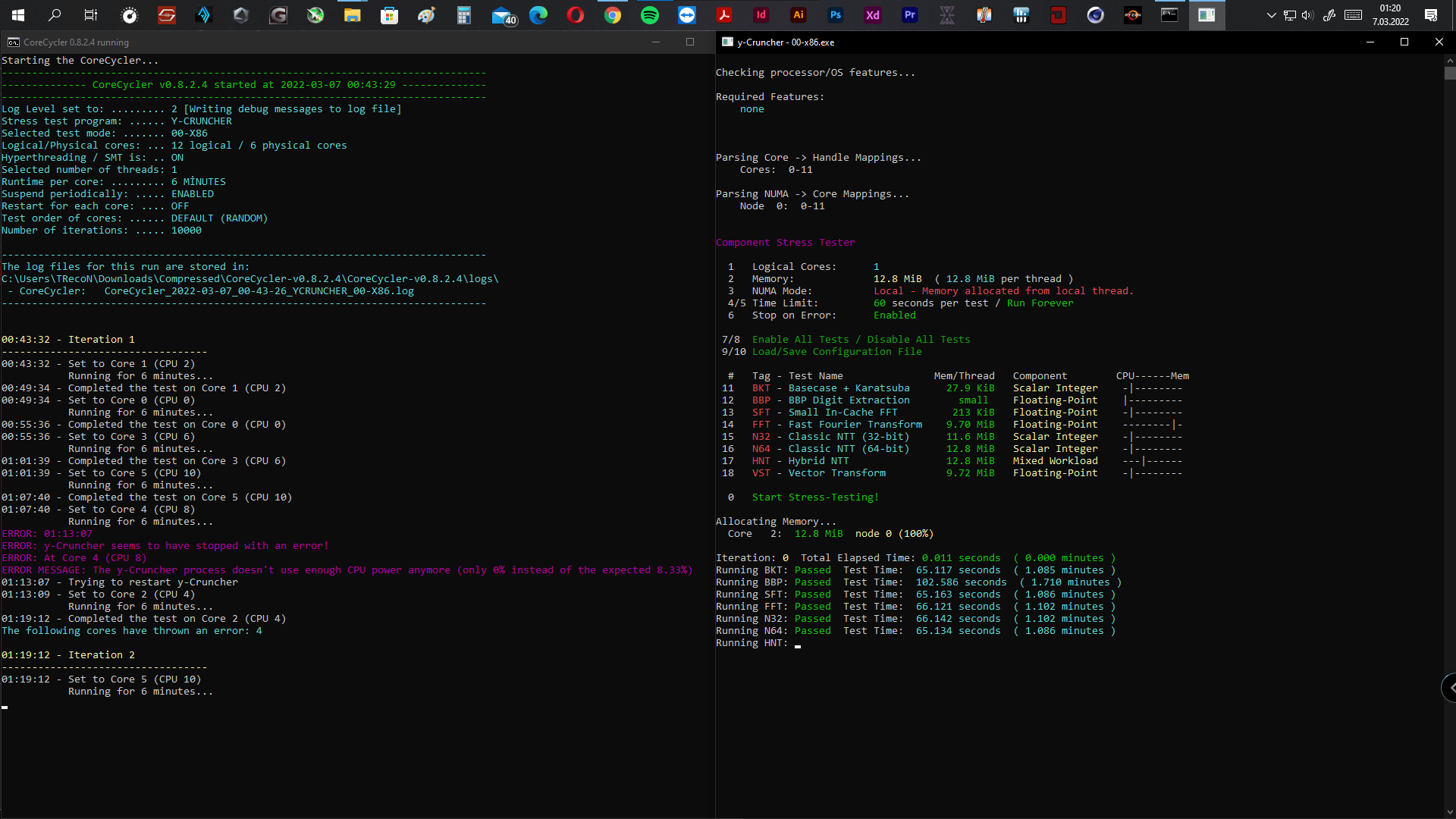The height and width of the screenshot is (819, 1456).
Task: Open the gray G app on taskbar
Action: 278,15
